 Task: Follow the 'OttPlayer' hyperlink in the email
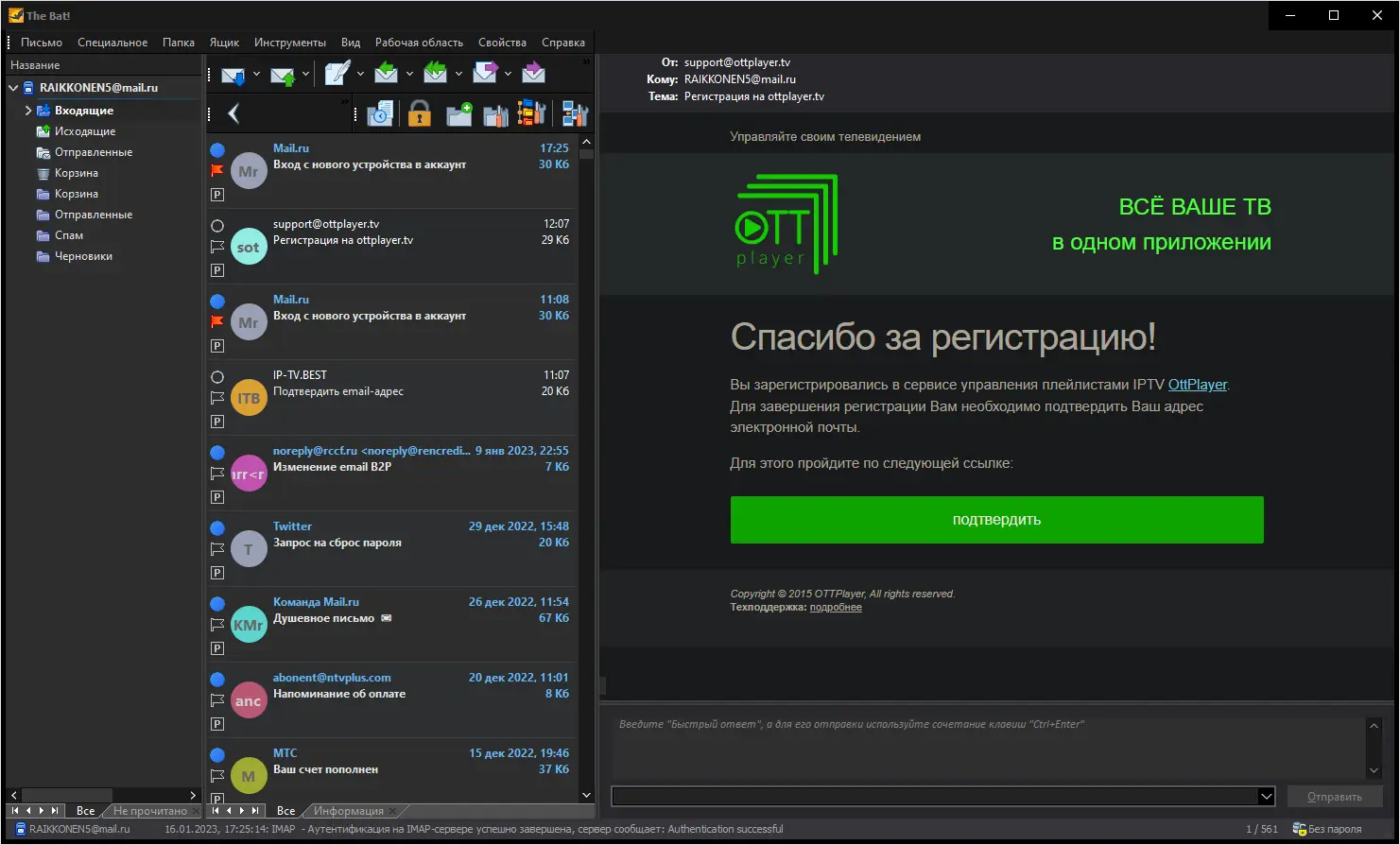coord(1196,385)
